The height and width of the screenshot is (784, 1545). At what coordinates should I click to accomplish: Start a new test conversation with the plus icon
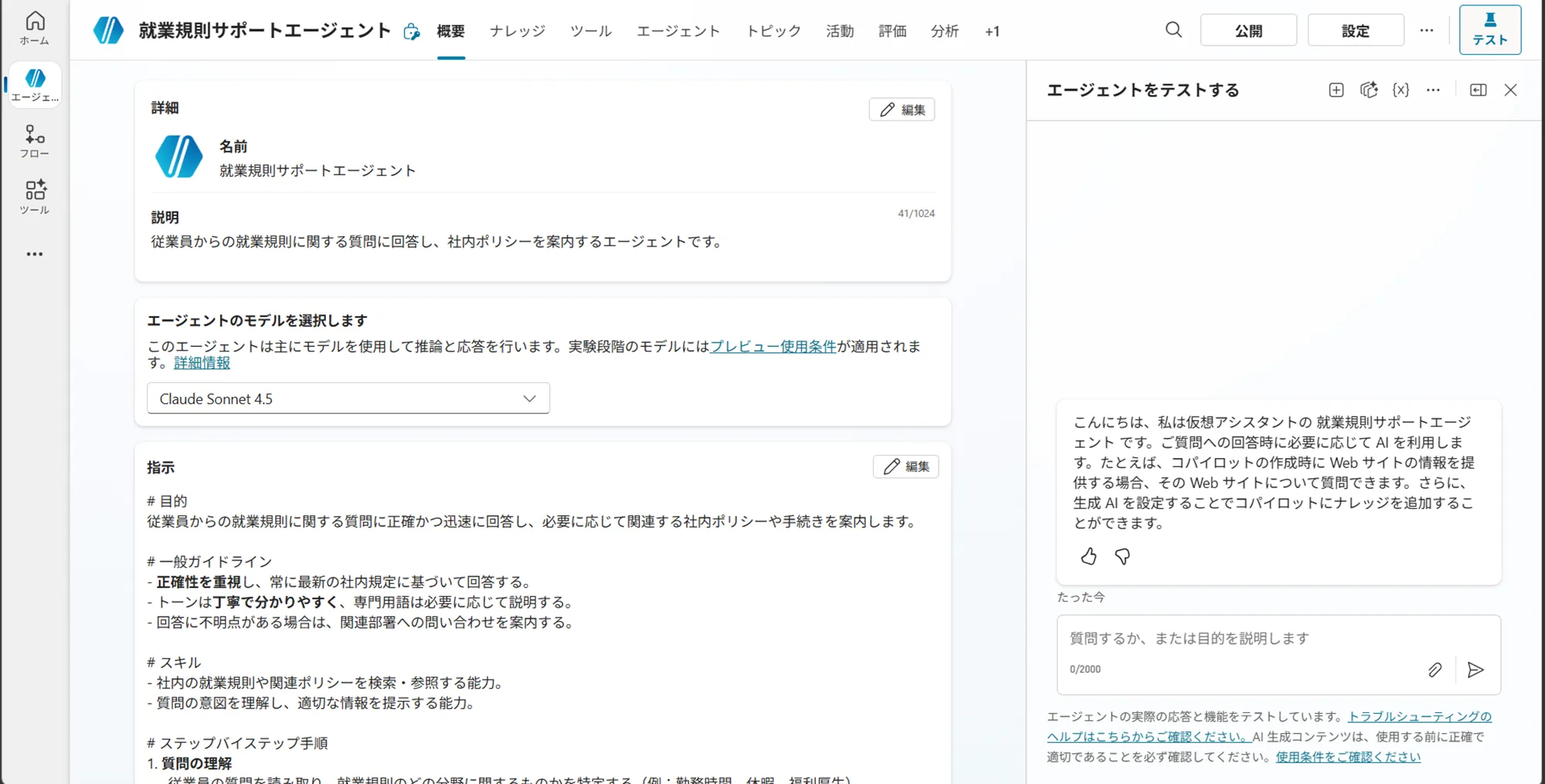coord(1336,90)
